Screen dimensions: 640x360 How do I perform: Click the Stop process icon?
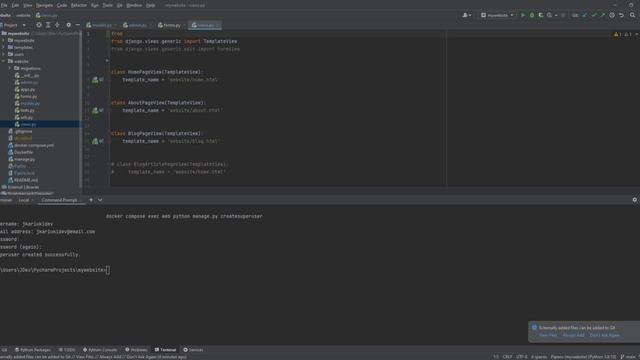[563, 15]
